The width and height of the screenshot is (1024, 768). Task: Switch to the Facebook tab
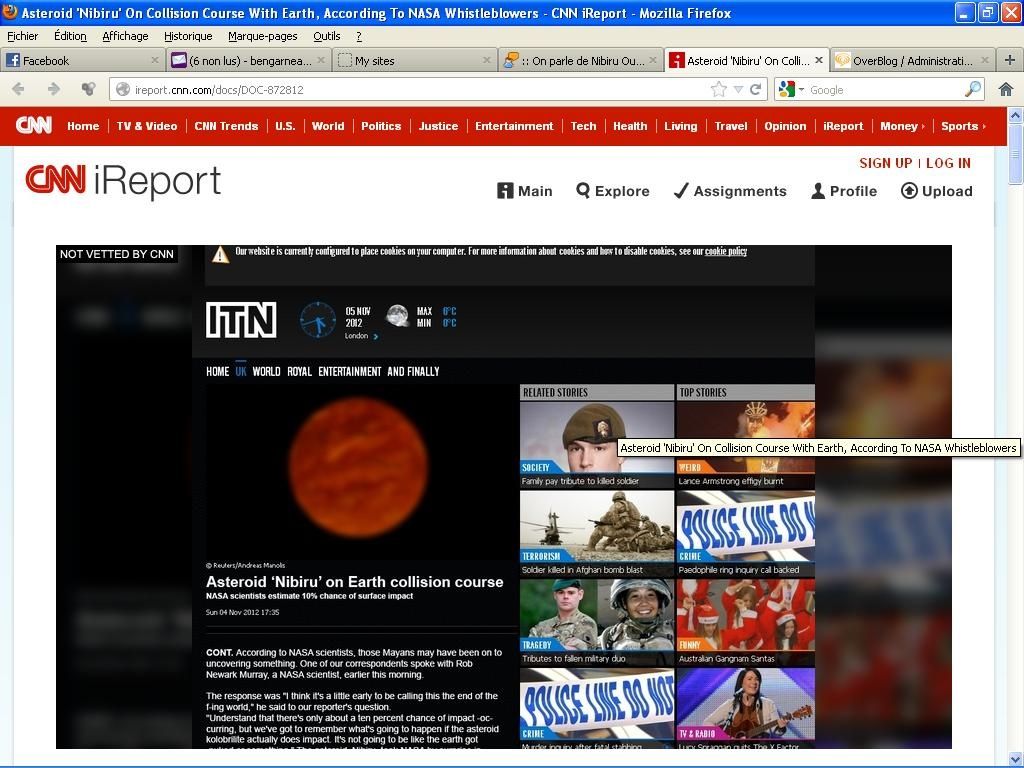(83, 60)
